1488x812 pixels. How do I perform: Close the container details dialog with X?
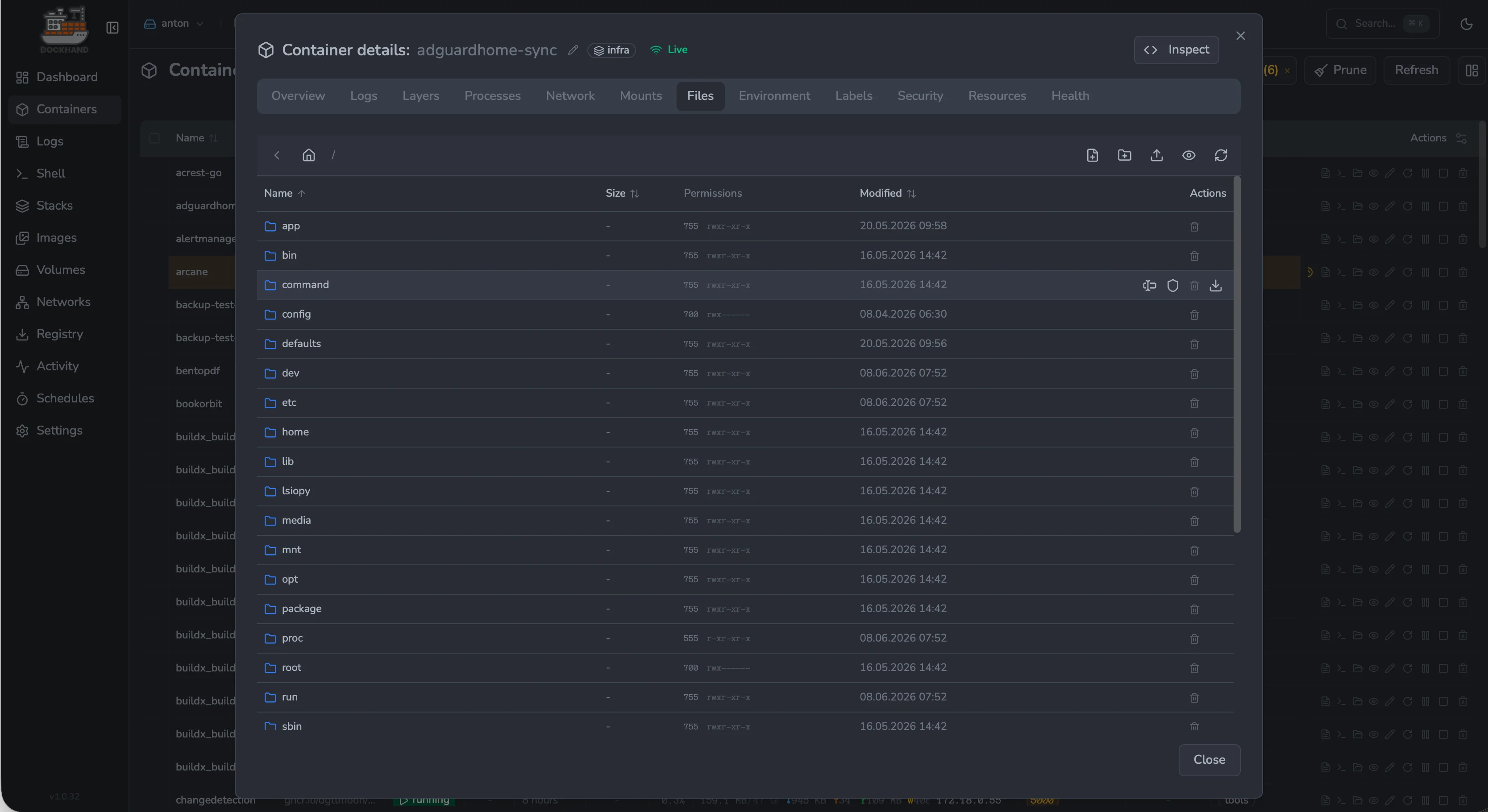1240,36
